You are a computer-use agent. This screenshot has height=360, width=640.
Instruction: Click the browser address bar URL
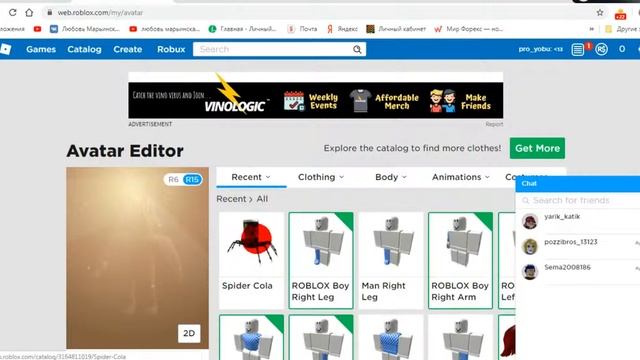coord(100,13)
